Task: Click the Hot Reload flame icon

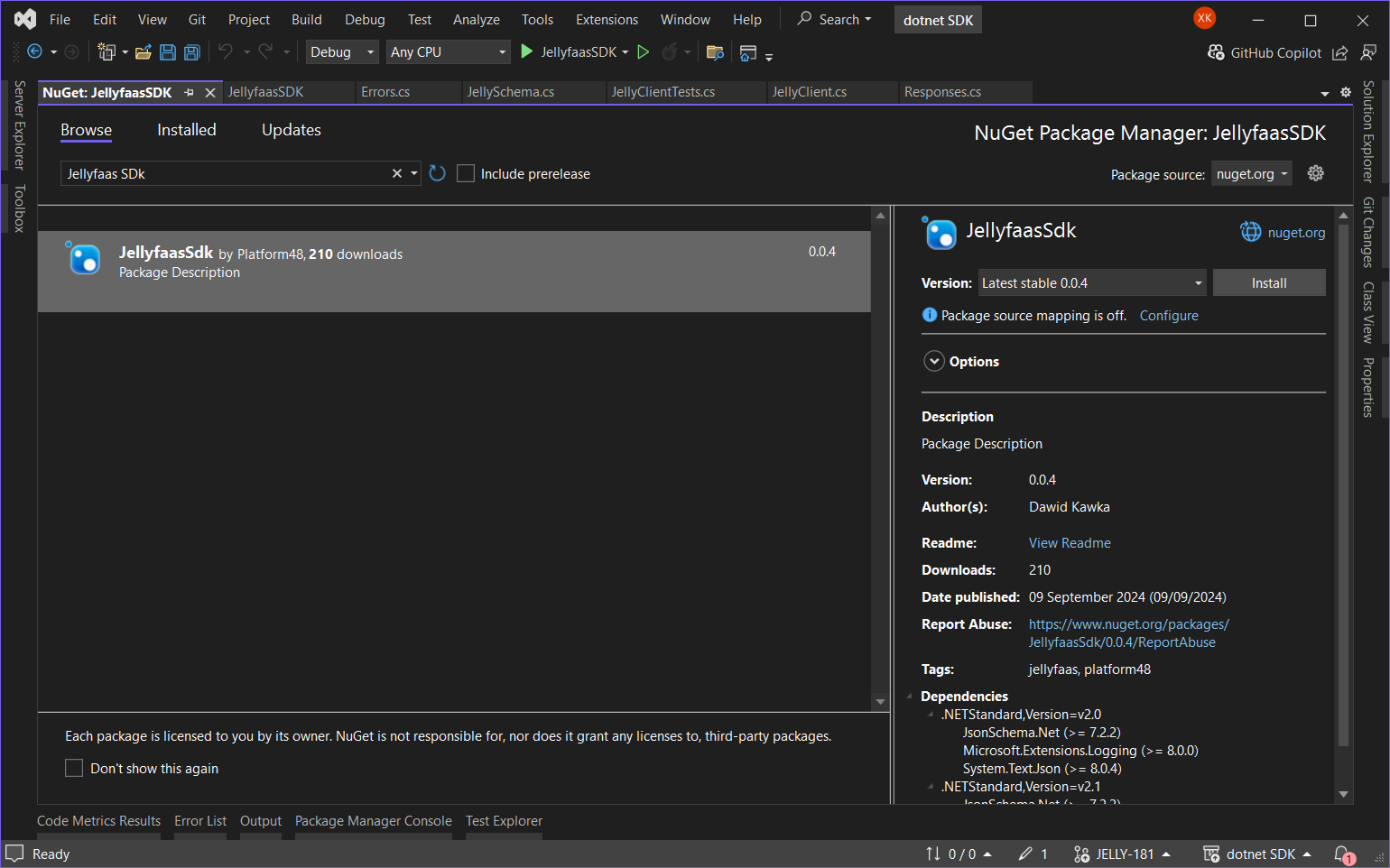Action: coord(669,52)
